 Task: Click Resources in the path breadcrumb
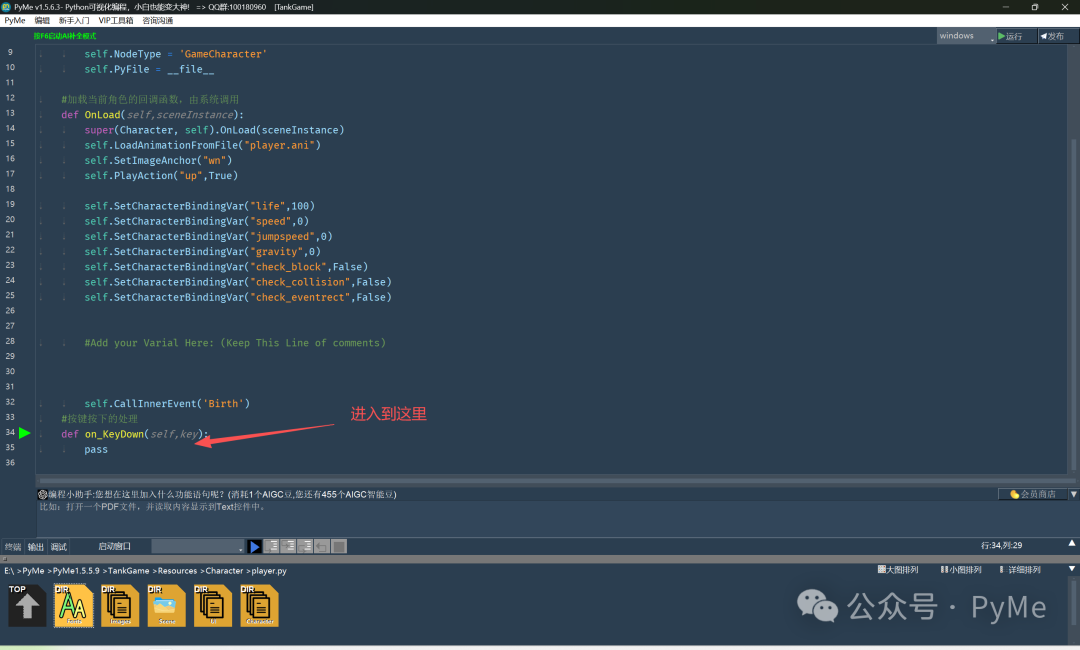[x=177, y=571]
